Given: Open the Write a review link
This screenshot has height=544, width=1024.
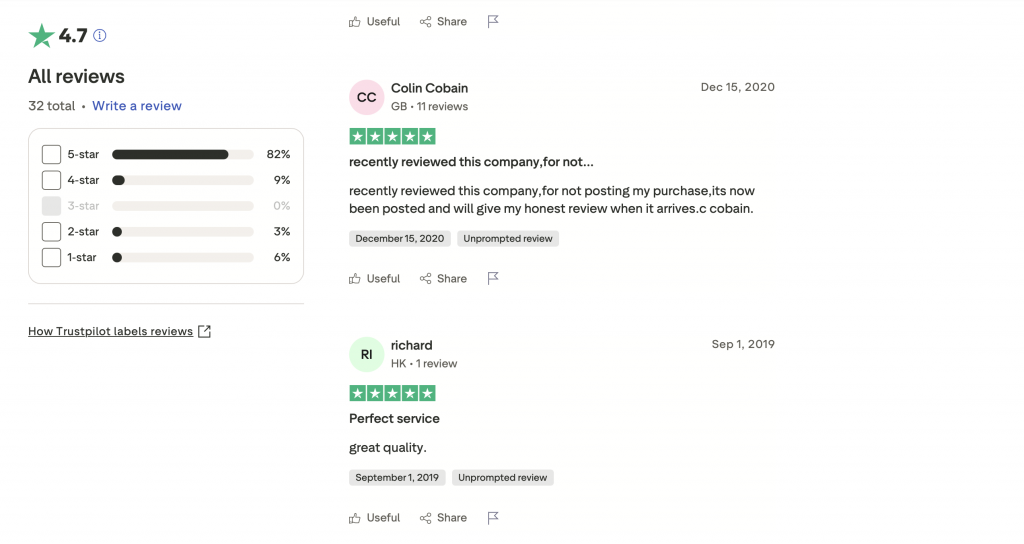Looking at the screenshot, I should pos(137,106).
